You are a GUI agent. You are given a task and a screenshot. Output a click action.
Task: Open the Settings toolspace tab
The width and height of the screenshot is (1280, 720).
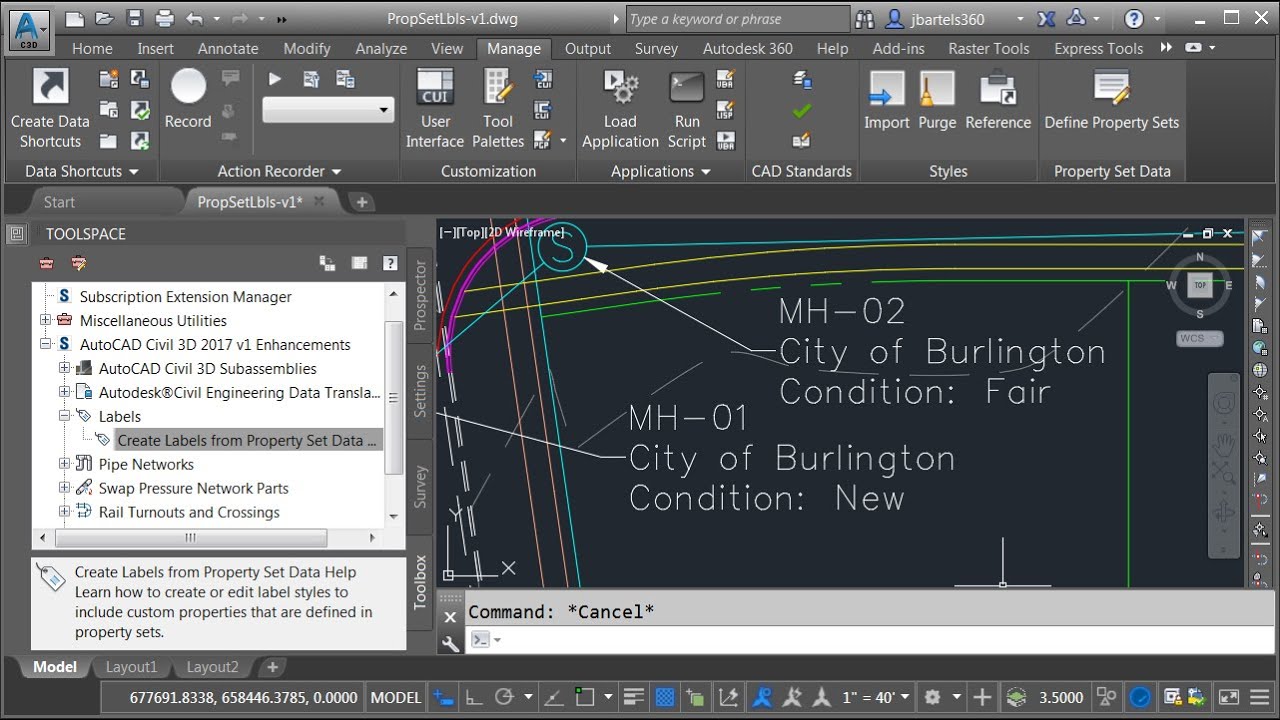420,391
